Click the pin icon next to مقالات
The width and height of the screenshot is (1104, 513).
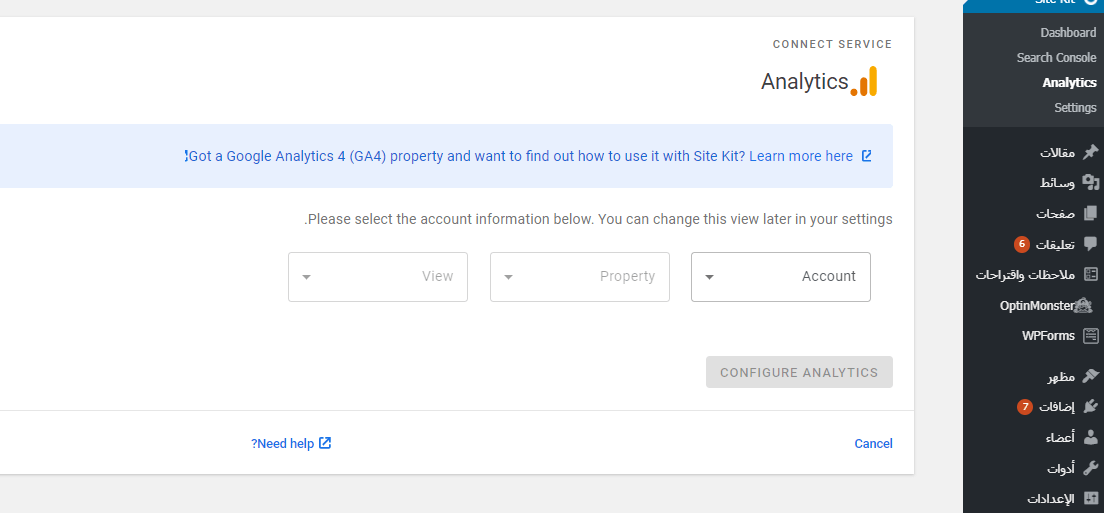pyautogui.click(x=1090, y=152)
